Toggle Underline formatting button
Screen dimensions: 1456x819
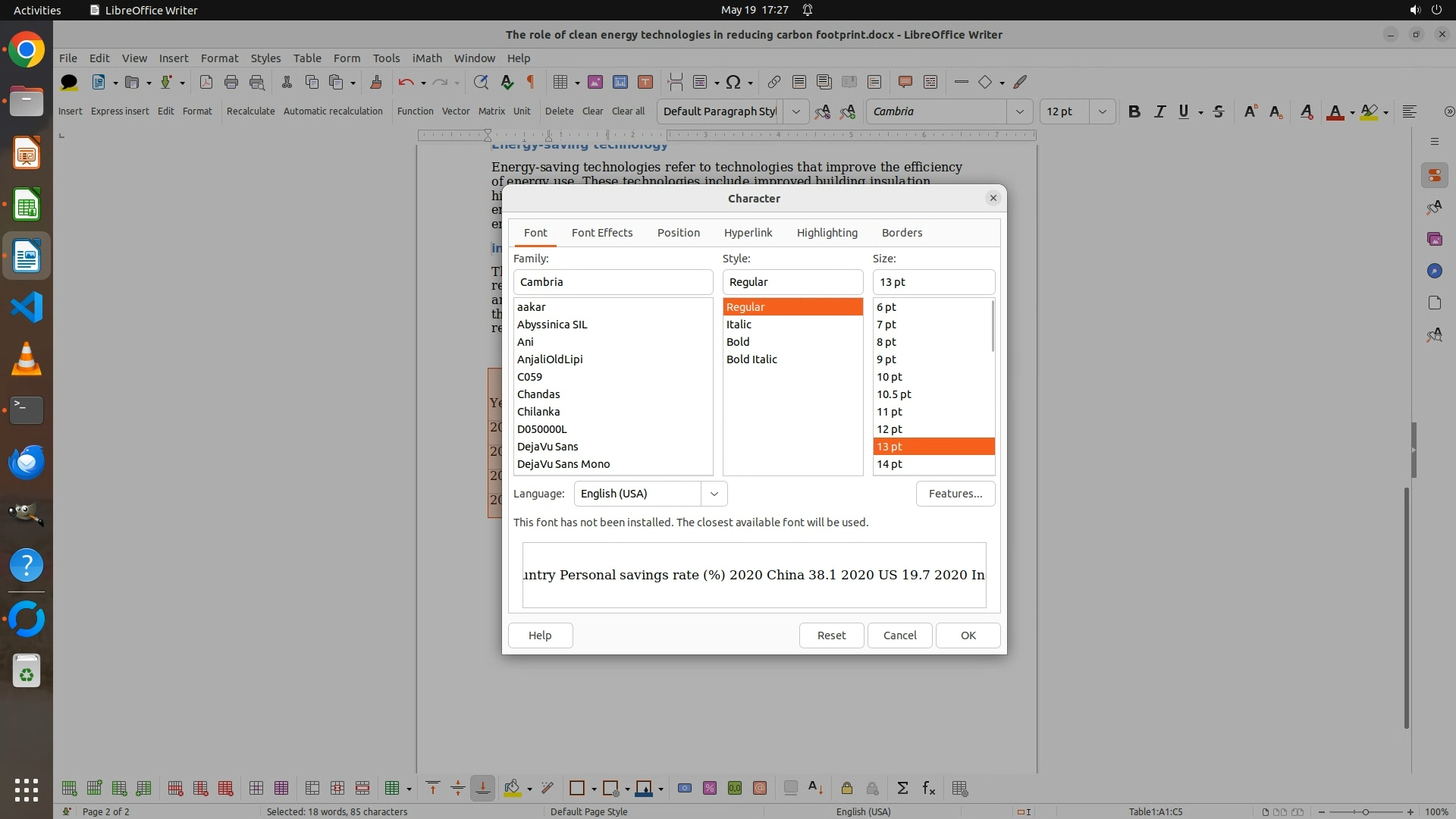click(x=1184, y=111)
